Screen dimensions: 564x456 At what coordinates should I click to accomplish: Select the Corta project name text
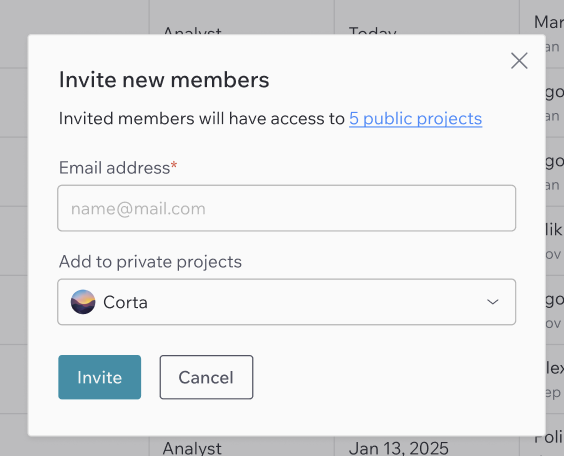[x=126, y=302]
